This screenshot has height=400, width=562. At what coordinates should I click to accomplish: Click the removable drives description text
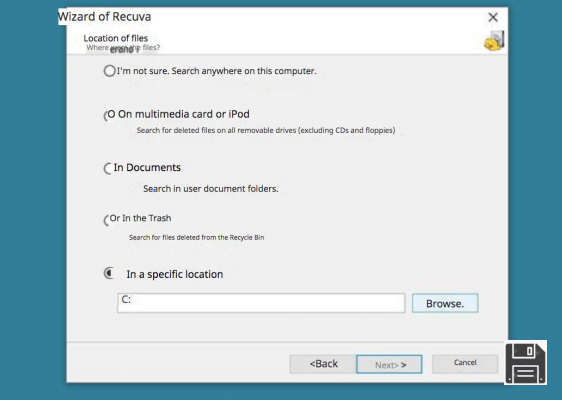click(x=266, y=130)
